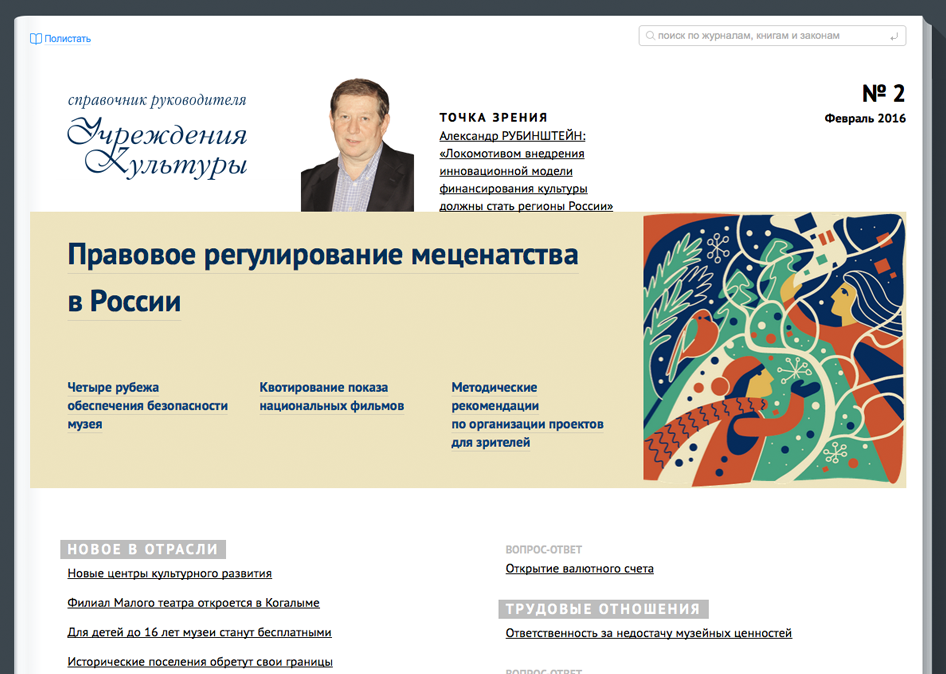
Task: Select the НОВОЕ В ОТРАСЛИ section header
Action: click(143, 549)
